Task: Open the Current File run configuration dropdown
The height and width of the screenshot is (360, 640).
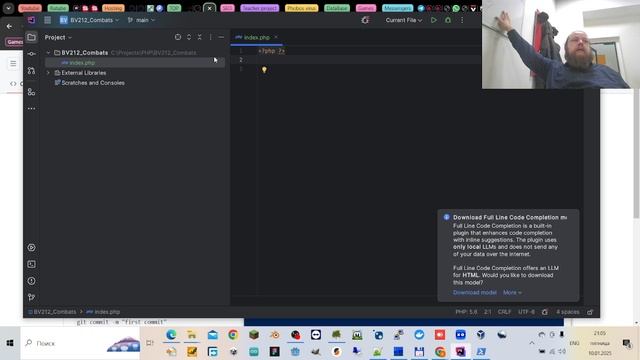Action: (x=404, y=20)
